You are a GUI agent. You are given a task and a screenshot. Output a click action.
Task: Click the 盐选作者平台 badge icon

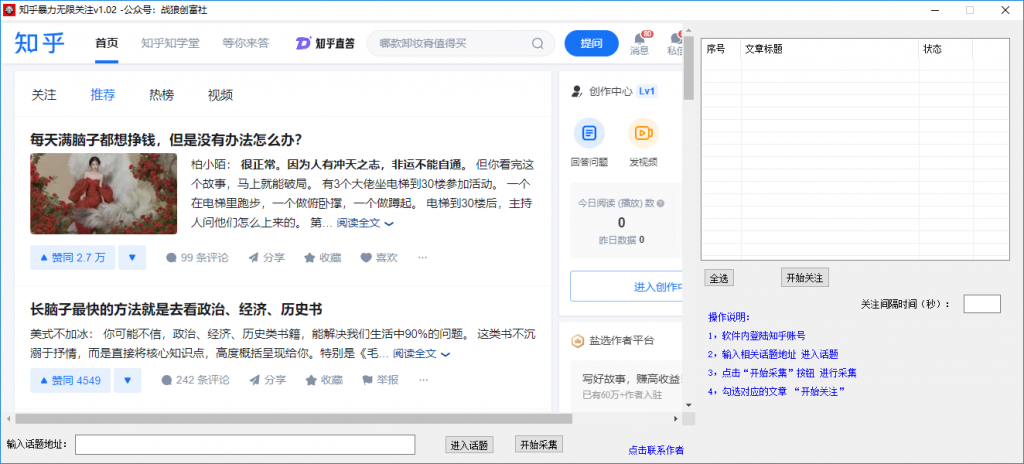577,340
